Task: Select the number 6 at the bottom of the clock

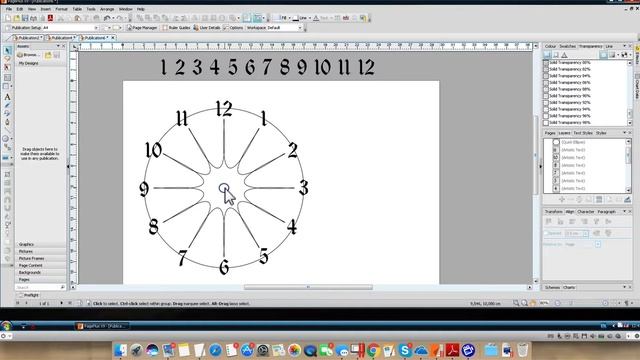Action: pos(224,267)
